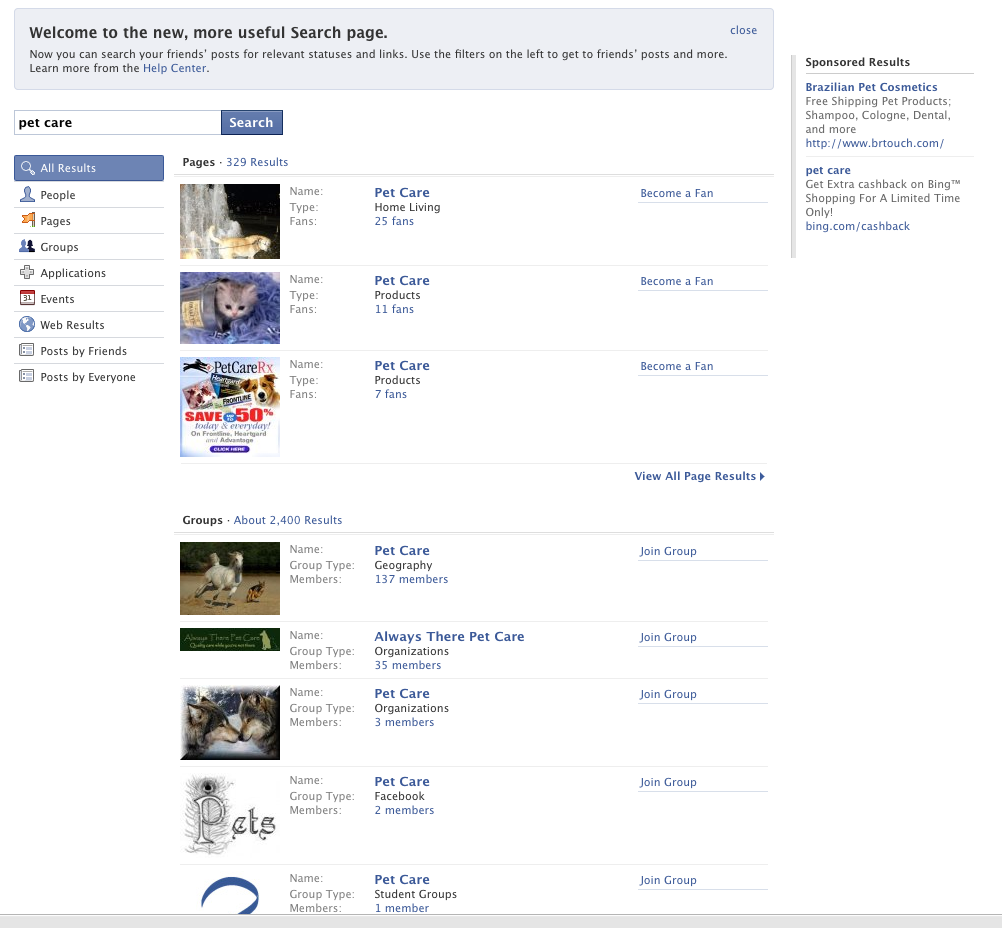Image resolution: width=1002 pixels, height=928 pixels.
Task: Show the 329 Results pages link
Action: click(x=257, y=162)
